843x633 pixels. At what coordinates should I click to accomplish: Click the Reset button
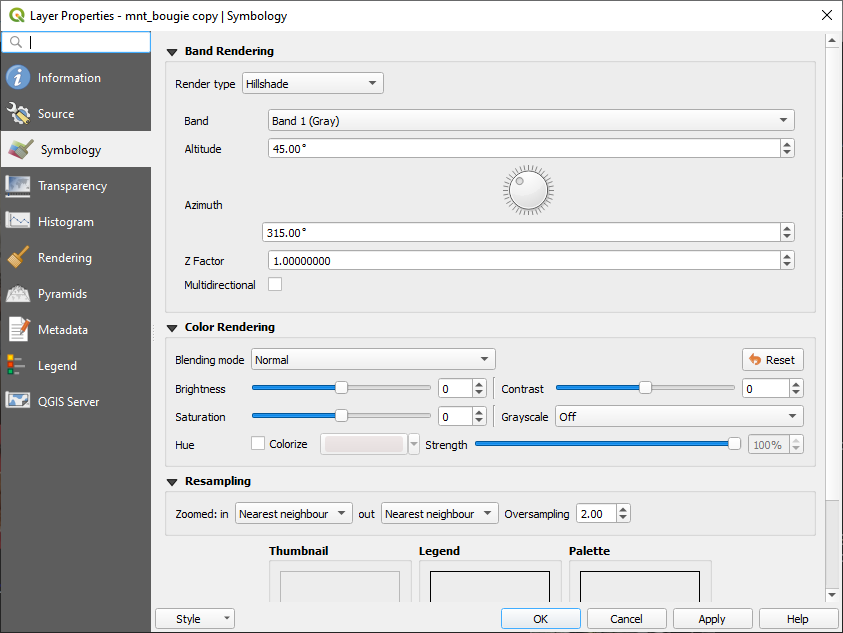pyautogui.click(x=772, y=360)
